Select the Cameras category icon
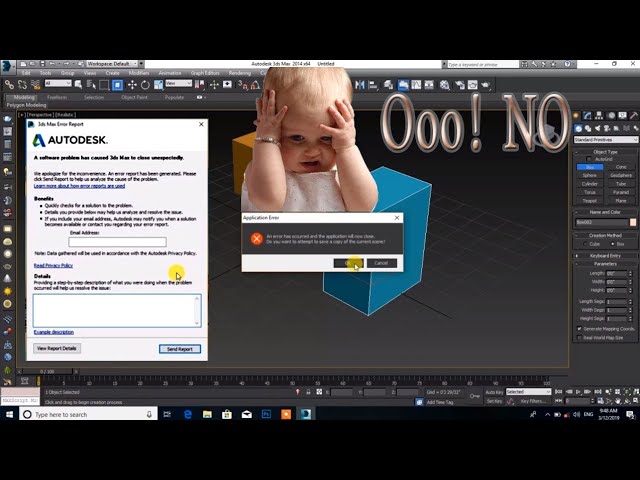 (x=607, y=129)
